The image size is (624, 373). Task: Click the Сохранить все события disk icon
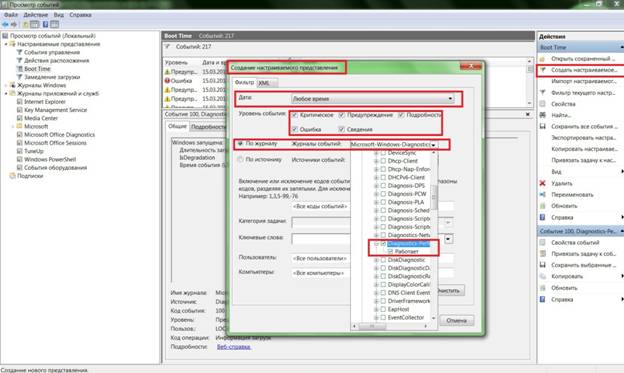tap(542, 126)
